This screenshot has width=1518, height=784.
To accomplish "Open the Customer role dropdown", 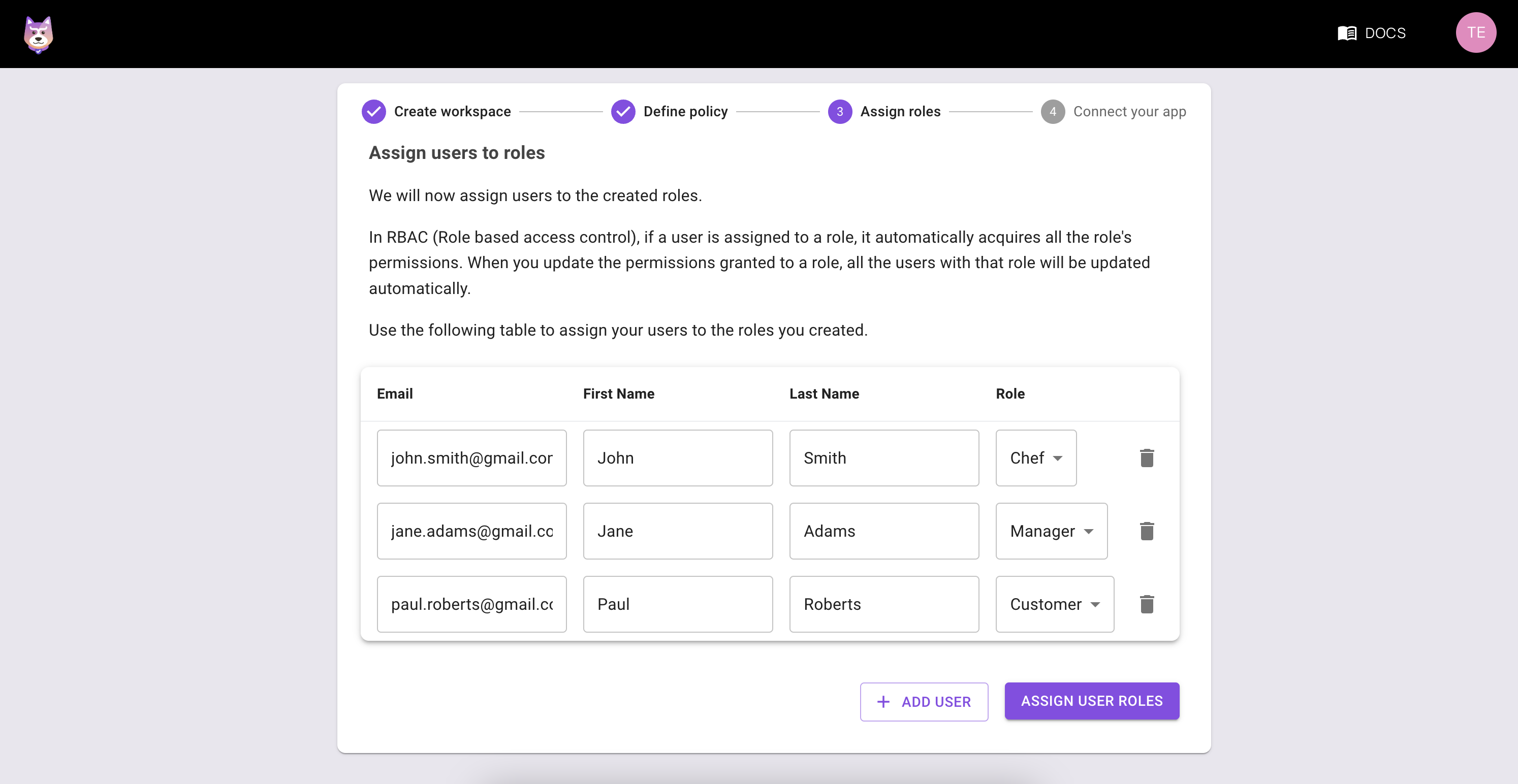I will tap(1054, 604).
